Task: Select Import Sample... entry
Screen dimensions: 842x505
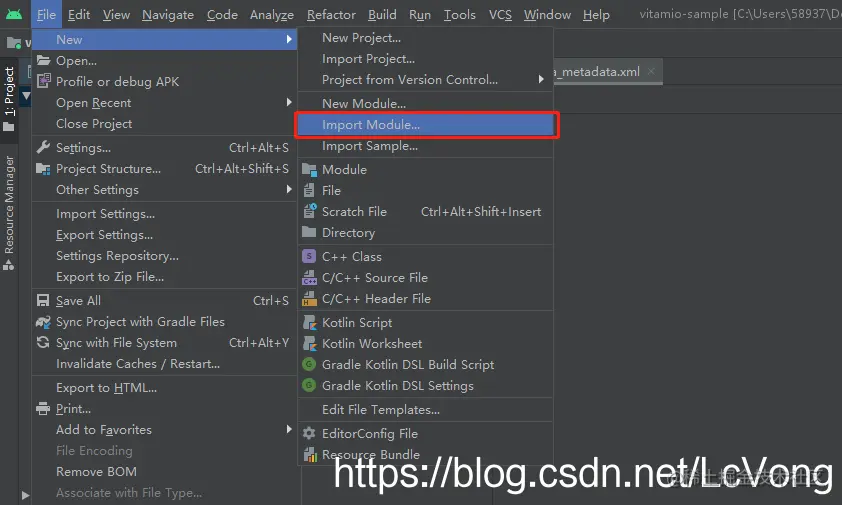Action: [425, 146]
